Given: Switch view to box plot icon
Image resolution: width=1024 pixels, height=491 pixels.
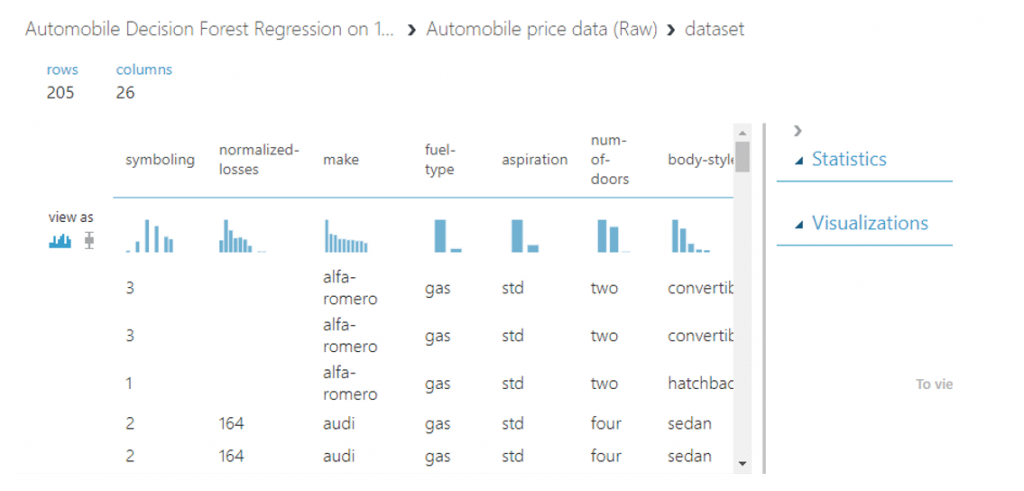Looking at the screenshot, I should point(89,241).
